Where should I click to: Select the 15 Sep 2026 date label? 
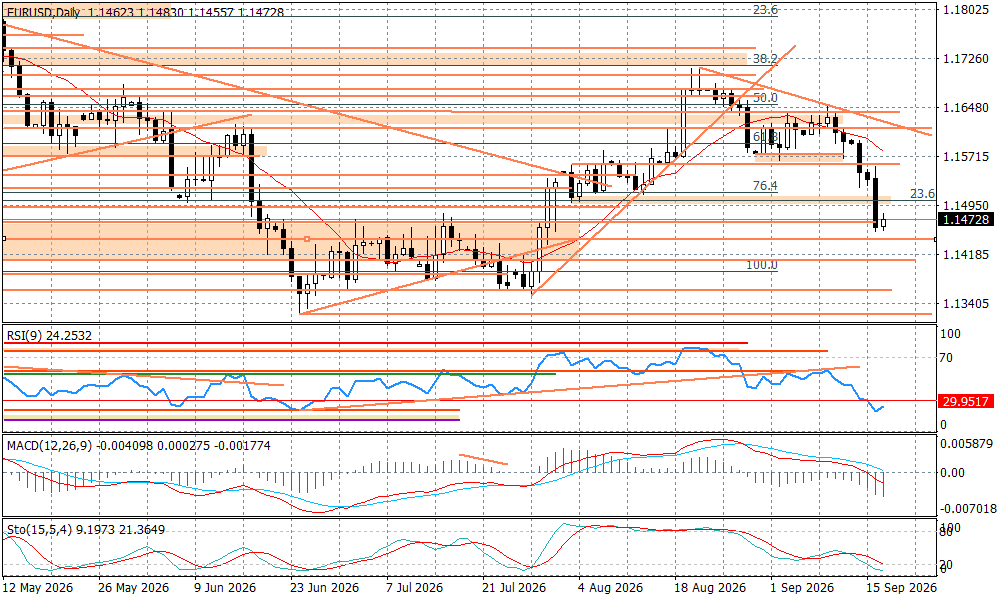click(901, 587)
